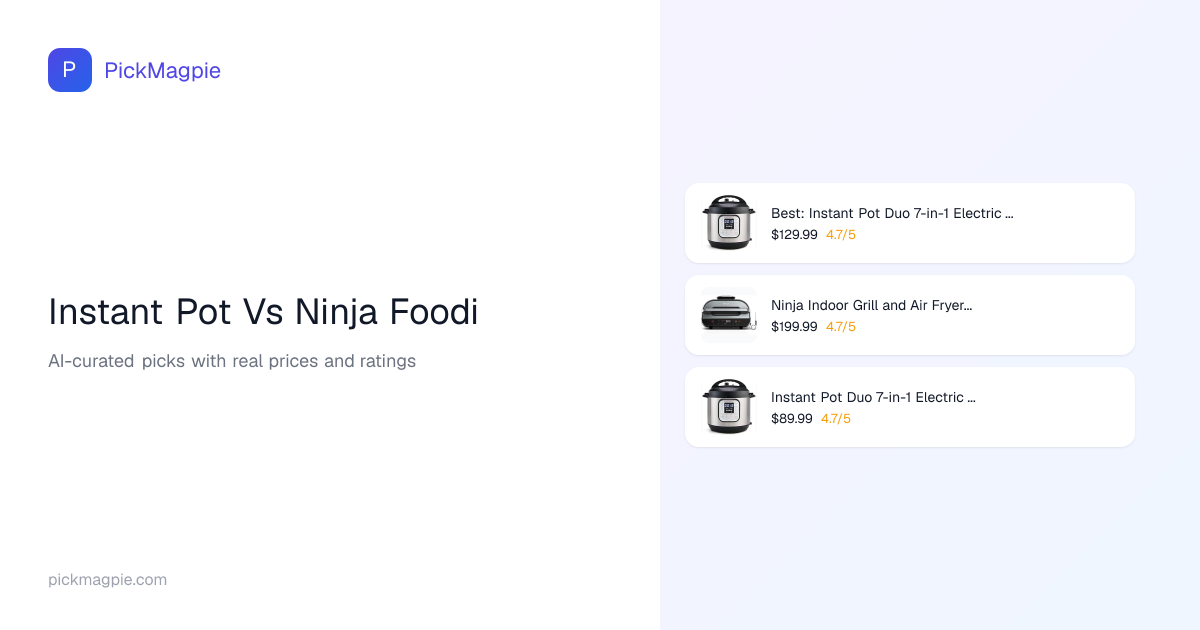Click the Ninja Indoor Grill product image
Image resolution: width=1200 pixels, height=630 pixels.
coord(728,315)
